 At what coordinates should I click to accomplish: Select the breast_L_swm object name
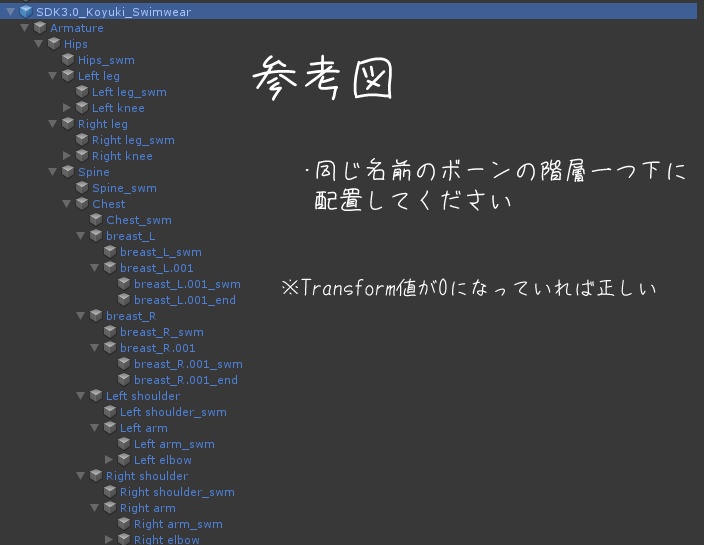click(x=161, y=252)
